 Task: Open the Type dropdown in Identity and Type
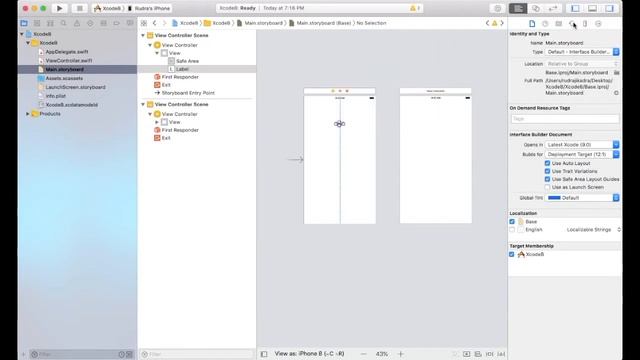click(582, 52)
